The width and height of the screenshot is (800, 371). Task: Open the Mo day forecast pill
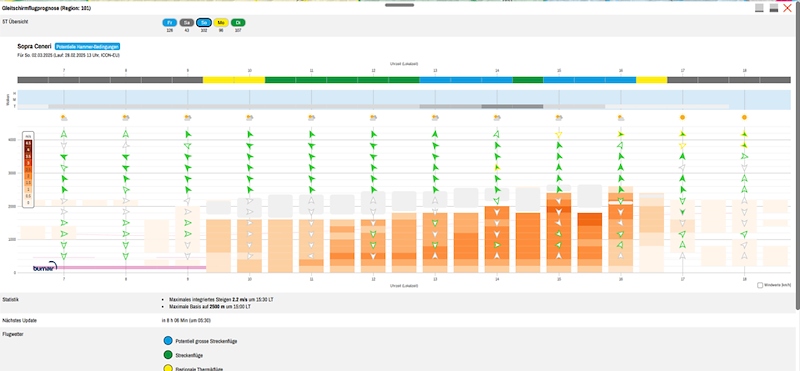pyautogui.click(x=221, y=22)
